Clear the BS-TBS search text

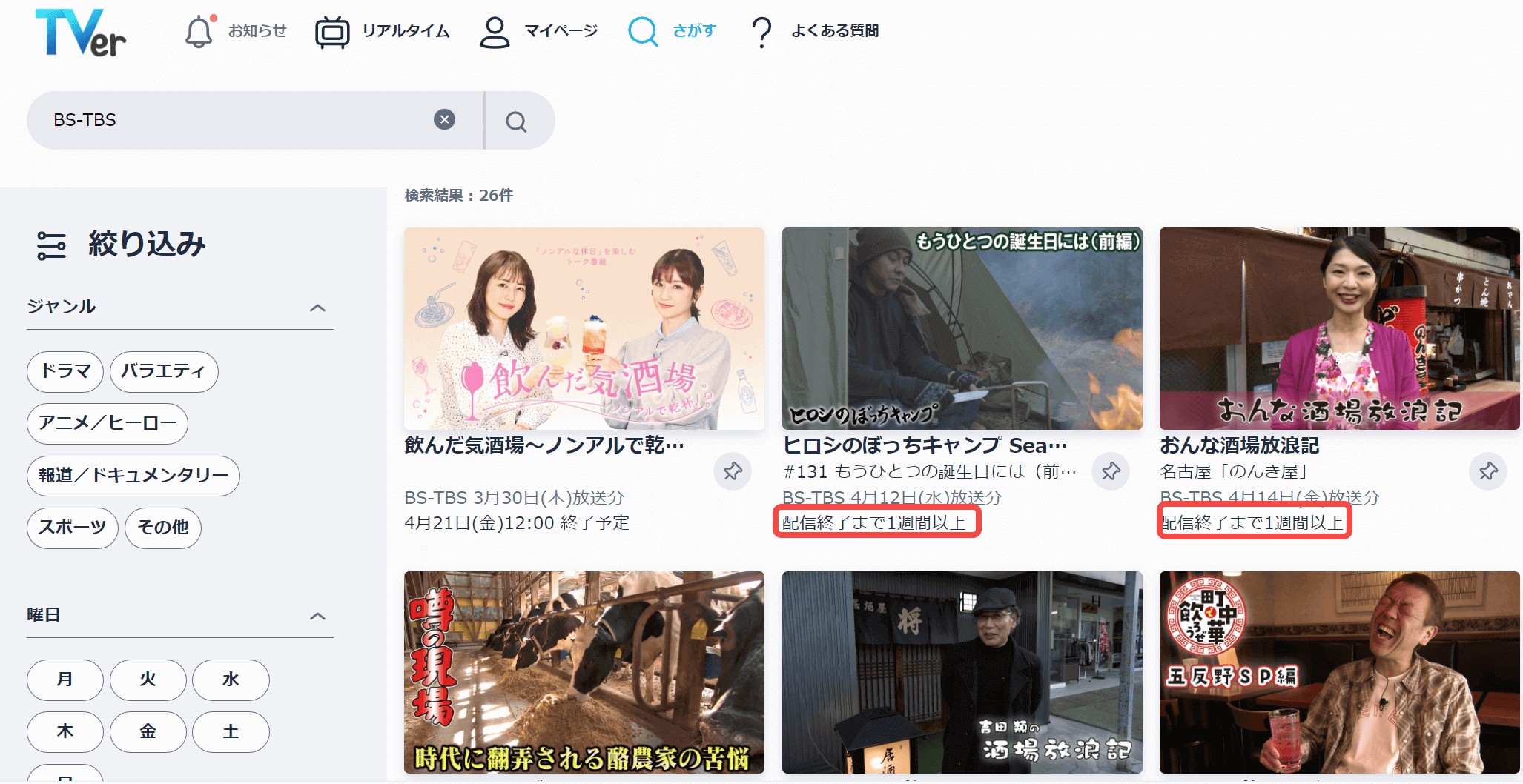(444, 119)
